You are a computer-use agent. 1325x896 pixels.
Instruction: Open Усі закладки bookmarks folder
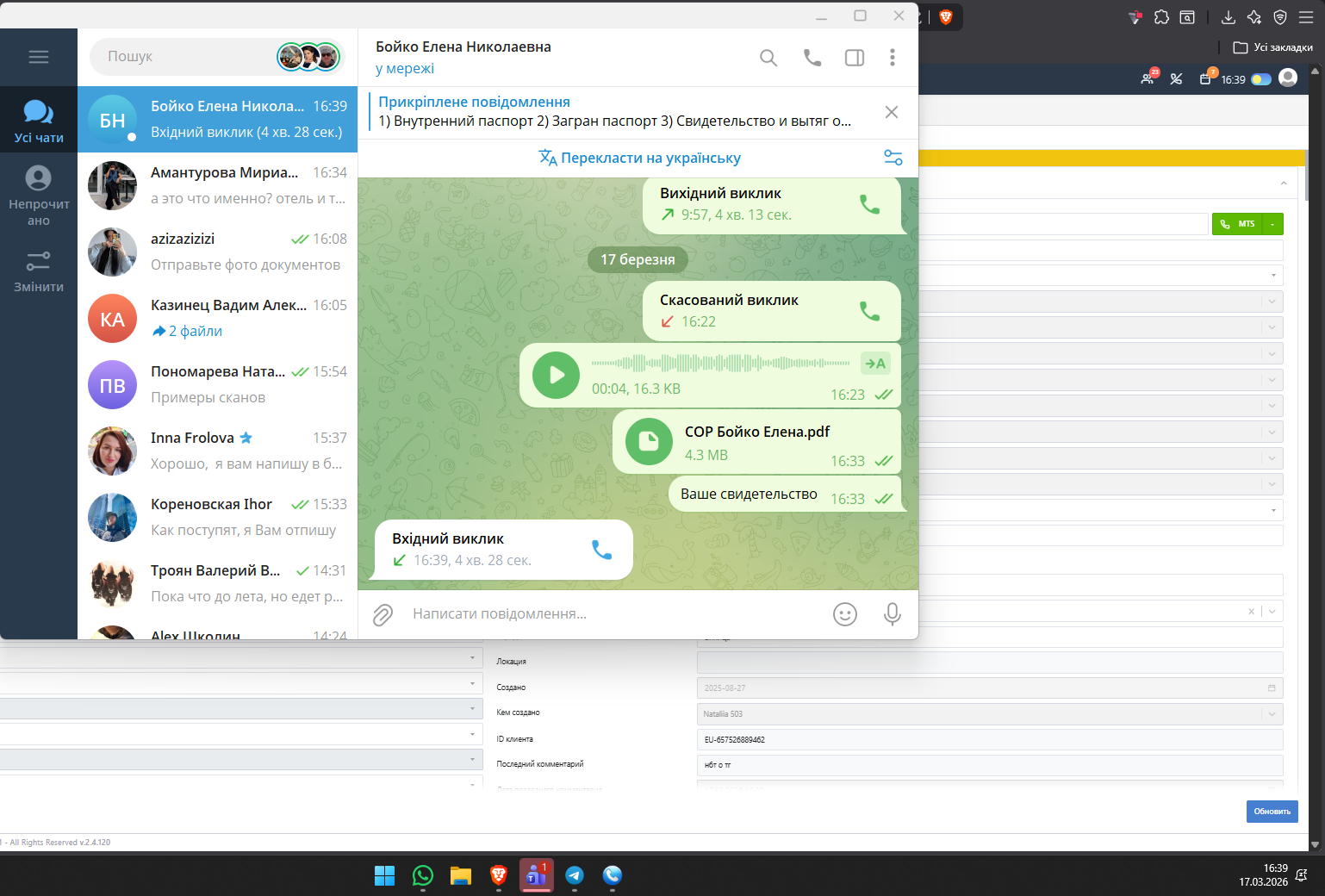point(1273,47)
